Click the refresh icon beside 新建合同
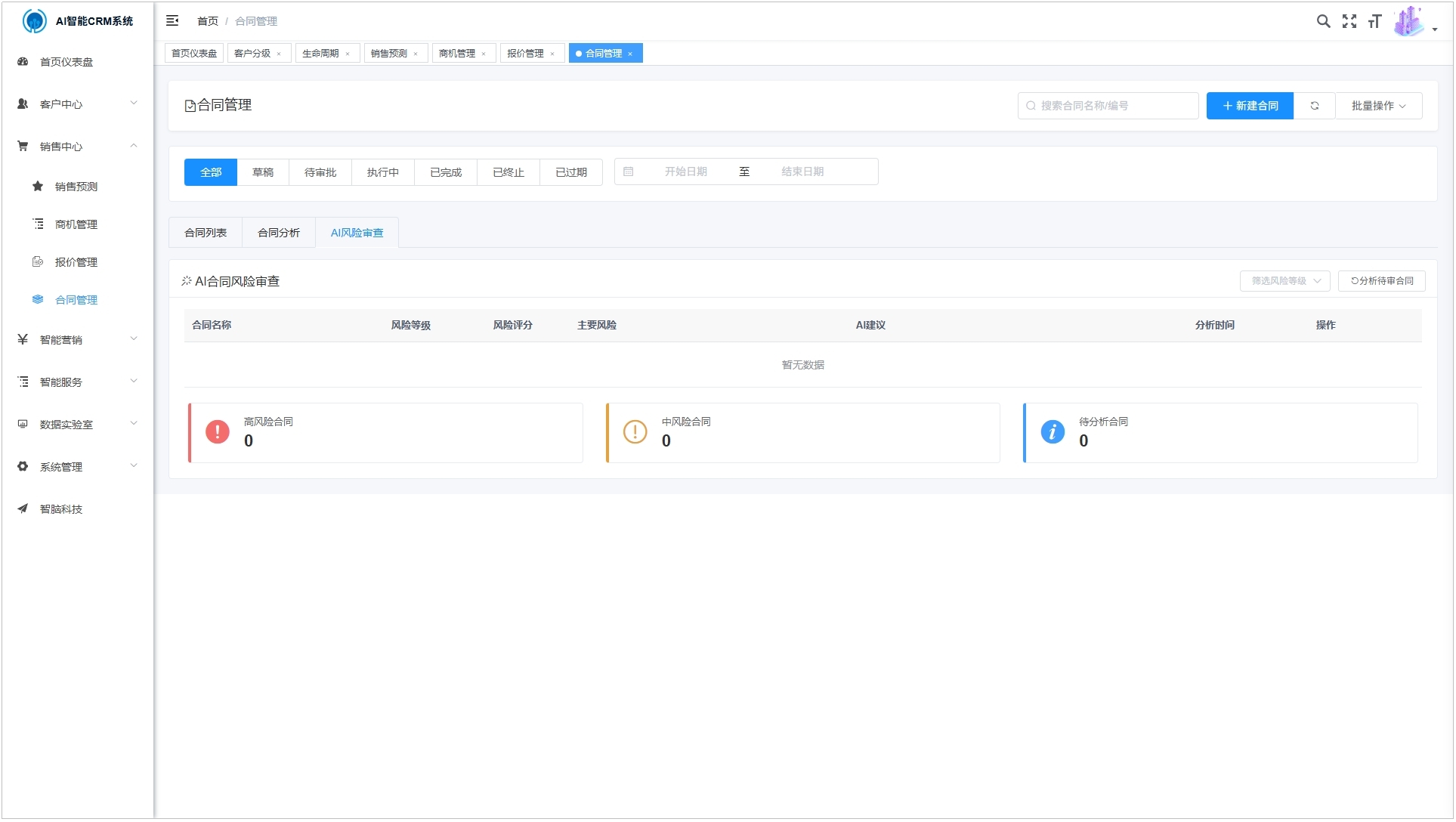This screenshot has width=1456, height=822. pos(1315,106)
